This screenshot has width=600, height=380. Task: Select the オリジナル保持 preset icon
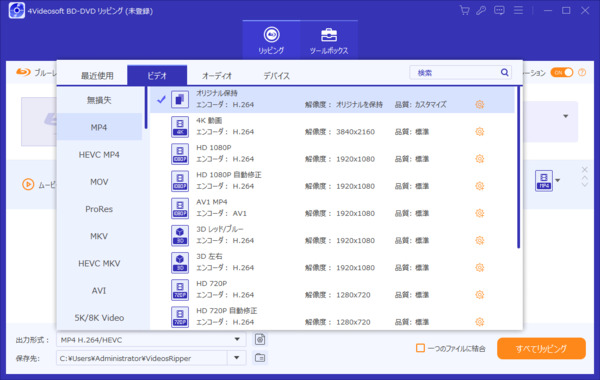(x=180, y=99)
